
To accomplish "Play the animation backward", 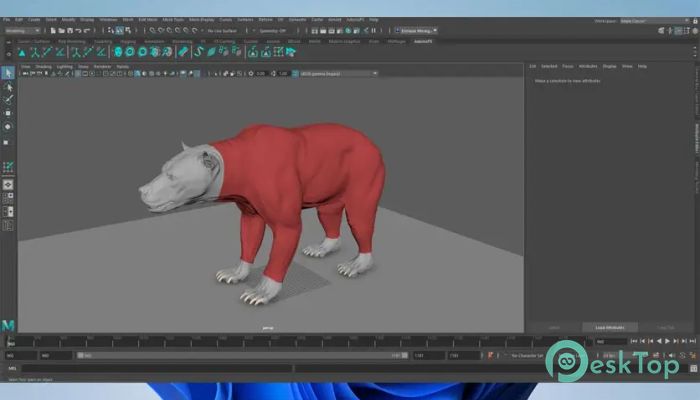I will pyautogui.click(x=658, y=341).
